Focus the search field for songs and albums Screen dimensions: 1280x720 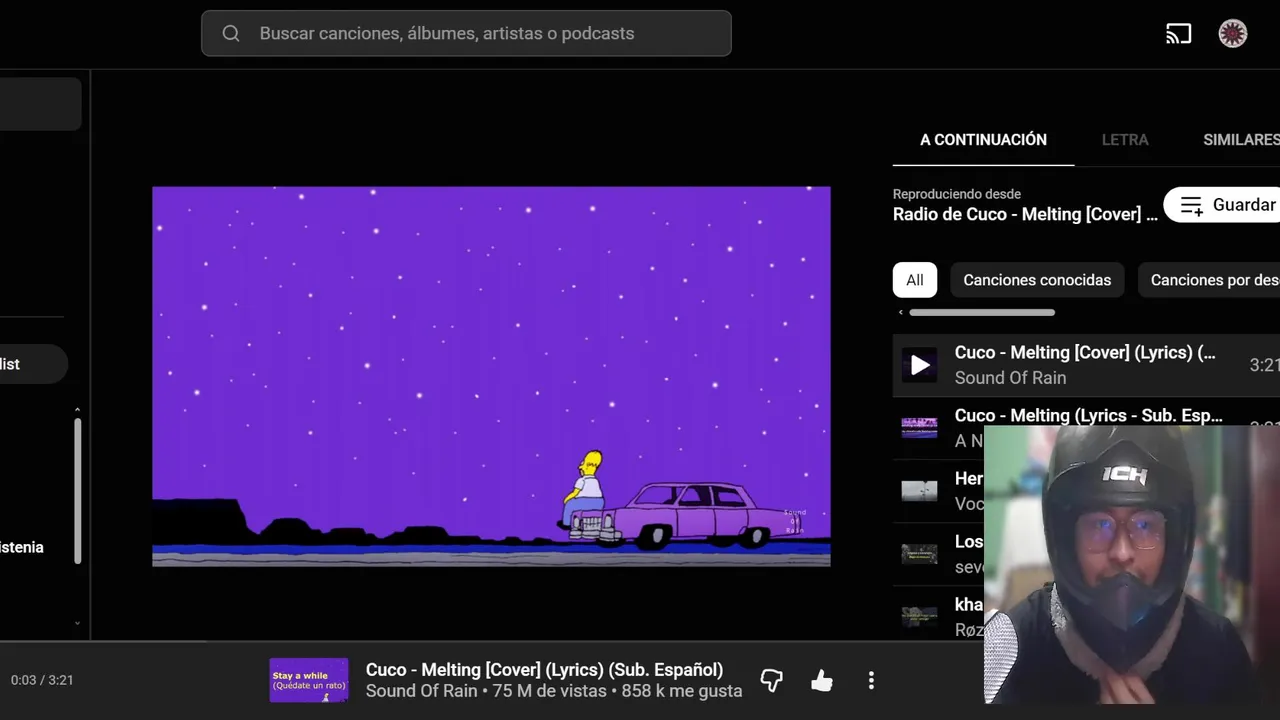[466, 33]
